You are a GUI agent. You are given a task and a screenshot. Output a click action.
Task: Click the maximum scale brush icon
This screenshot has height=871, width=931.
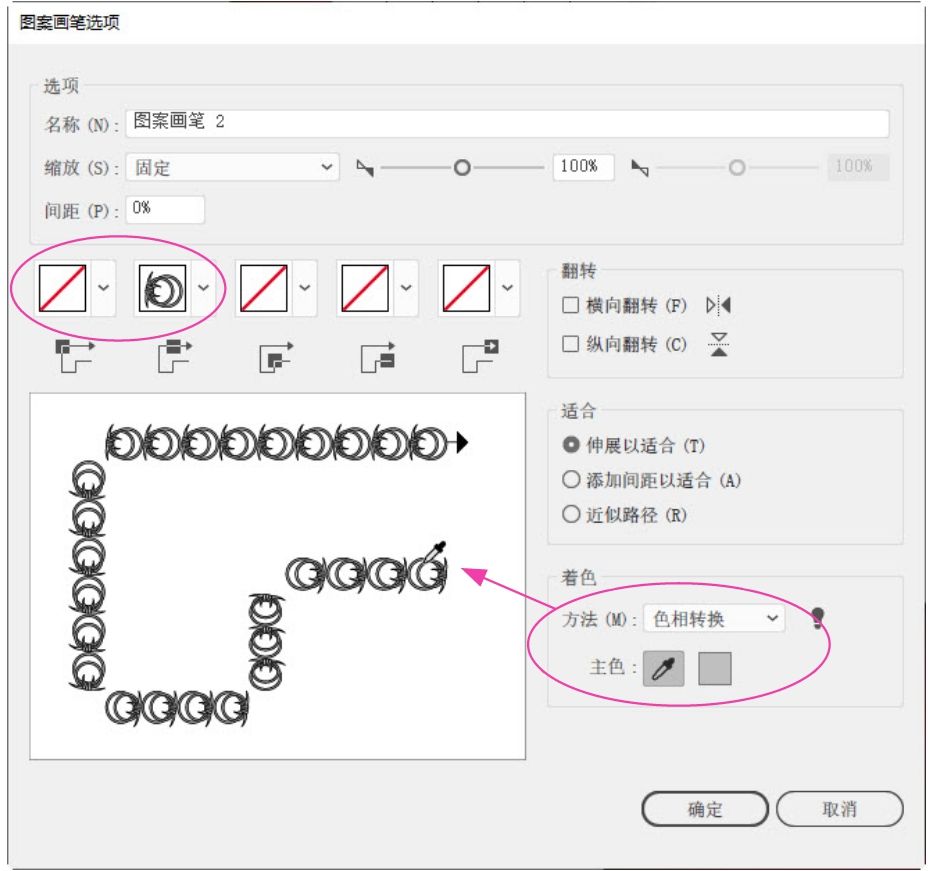(x=640, y=168)
